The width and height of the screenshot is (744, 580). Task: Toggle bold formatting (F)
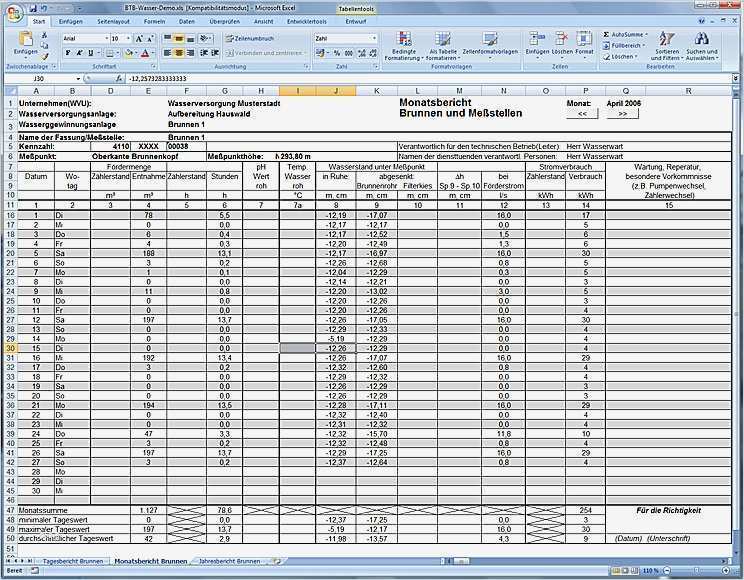pyautogui.click(x=68, y=53)
